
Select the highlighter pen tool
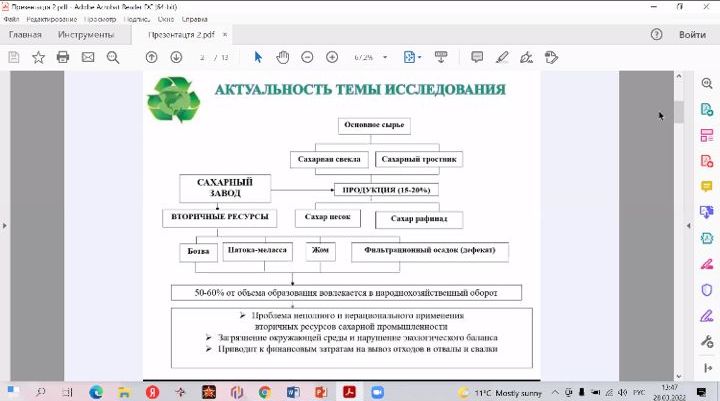click(502, 57)
